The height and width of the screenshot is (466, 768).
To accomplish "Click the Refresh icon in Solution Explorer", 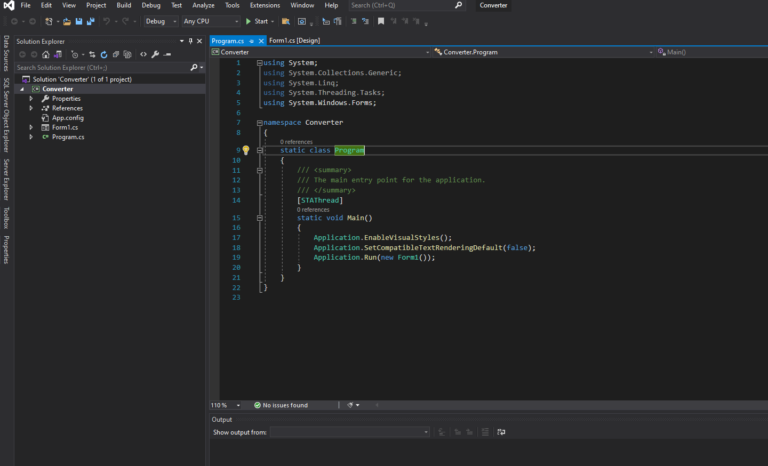I will [104, 54].
